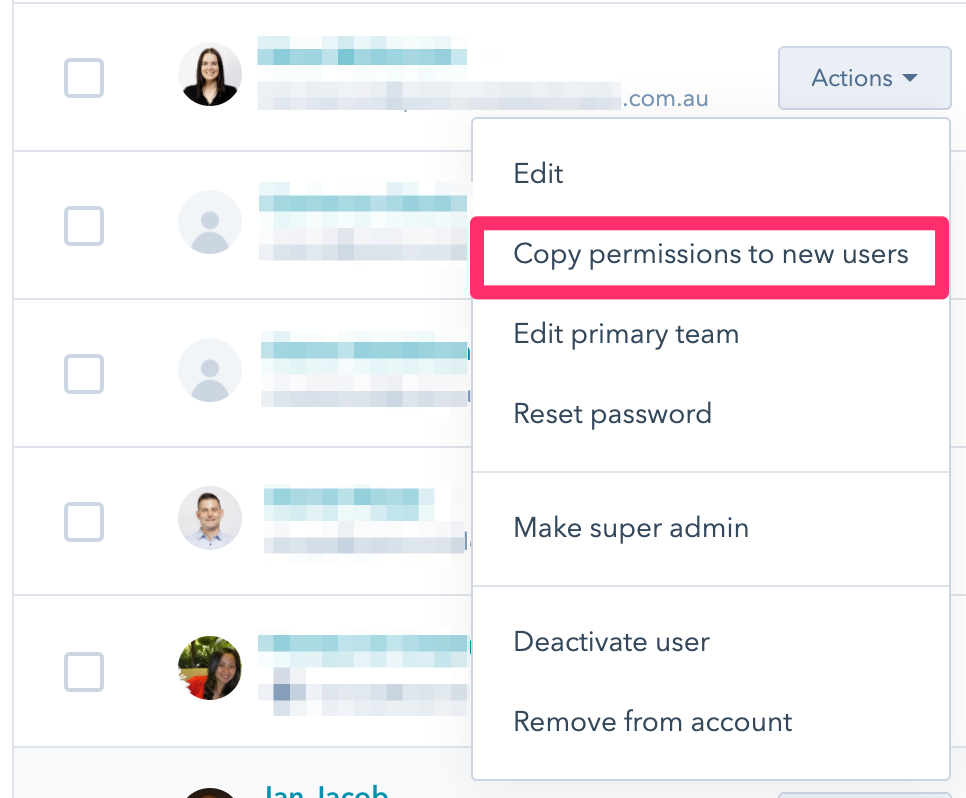Check box next to woman in red top
The width and height of the screenshot is (966, 798).
click(x=84, y=671)
